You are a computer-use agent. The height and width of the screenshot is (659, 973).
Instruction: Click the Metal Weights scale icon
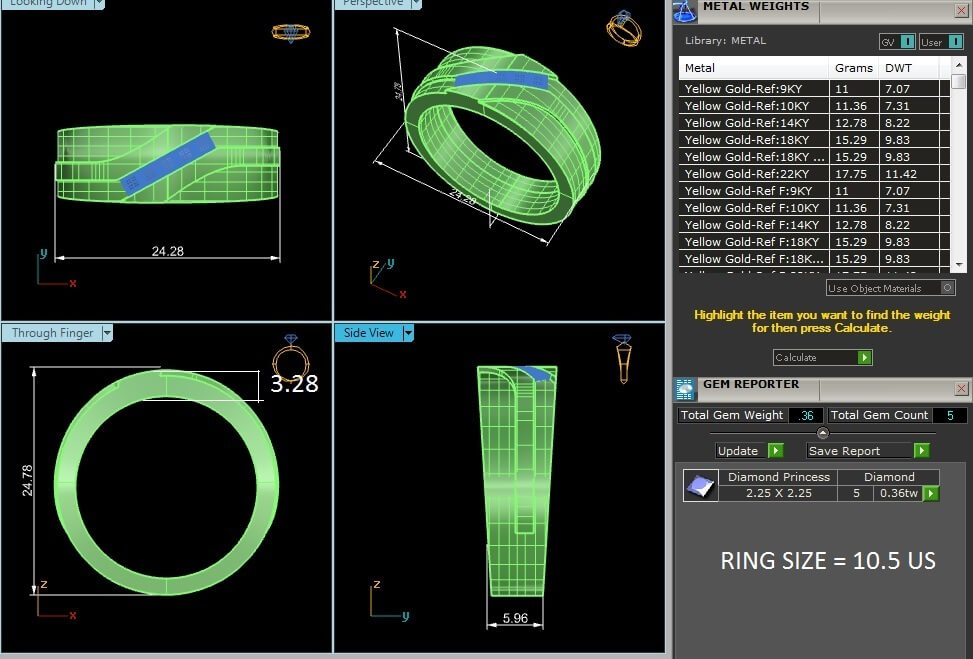click(x=684, y=10)
